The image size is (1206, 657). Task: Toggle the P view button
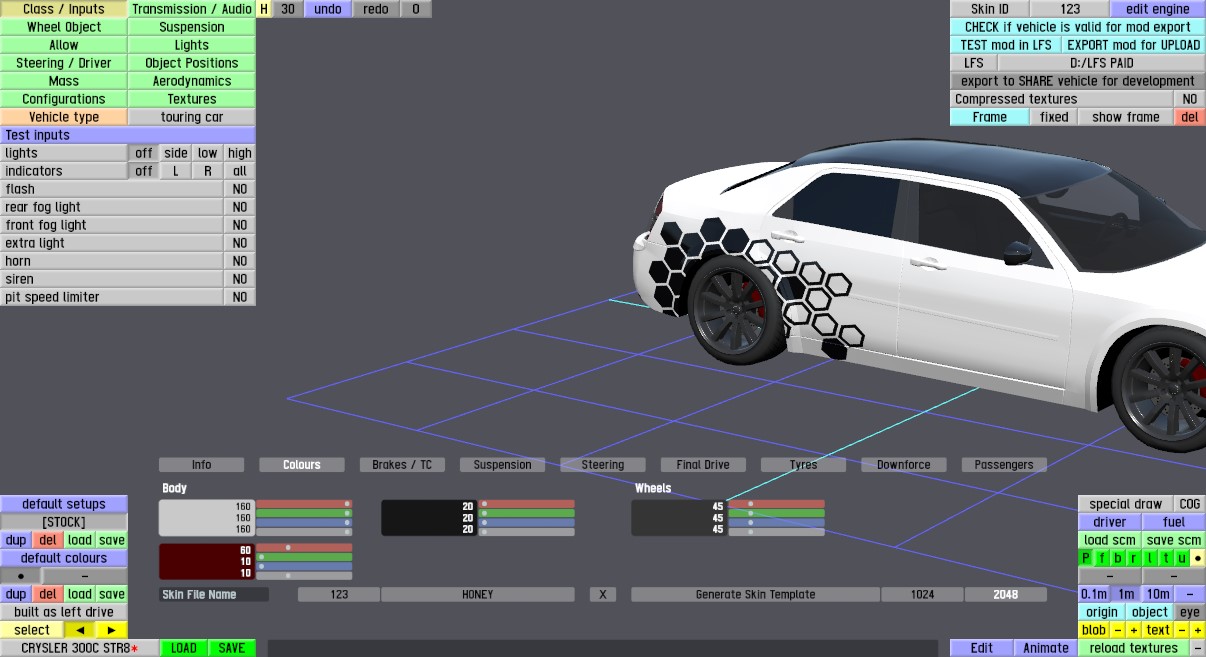pyautogui.click(x=1086, y=558)
